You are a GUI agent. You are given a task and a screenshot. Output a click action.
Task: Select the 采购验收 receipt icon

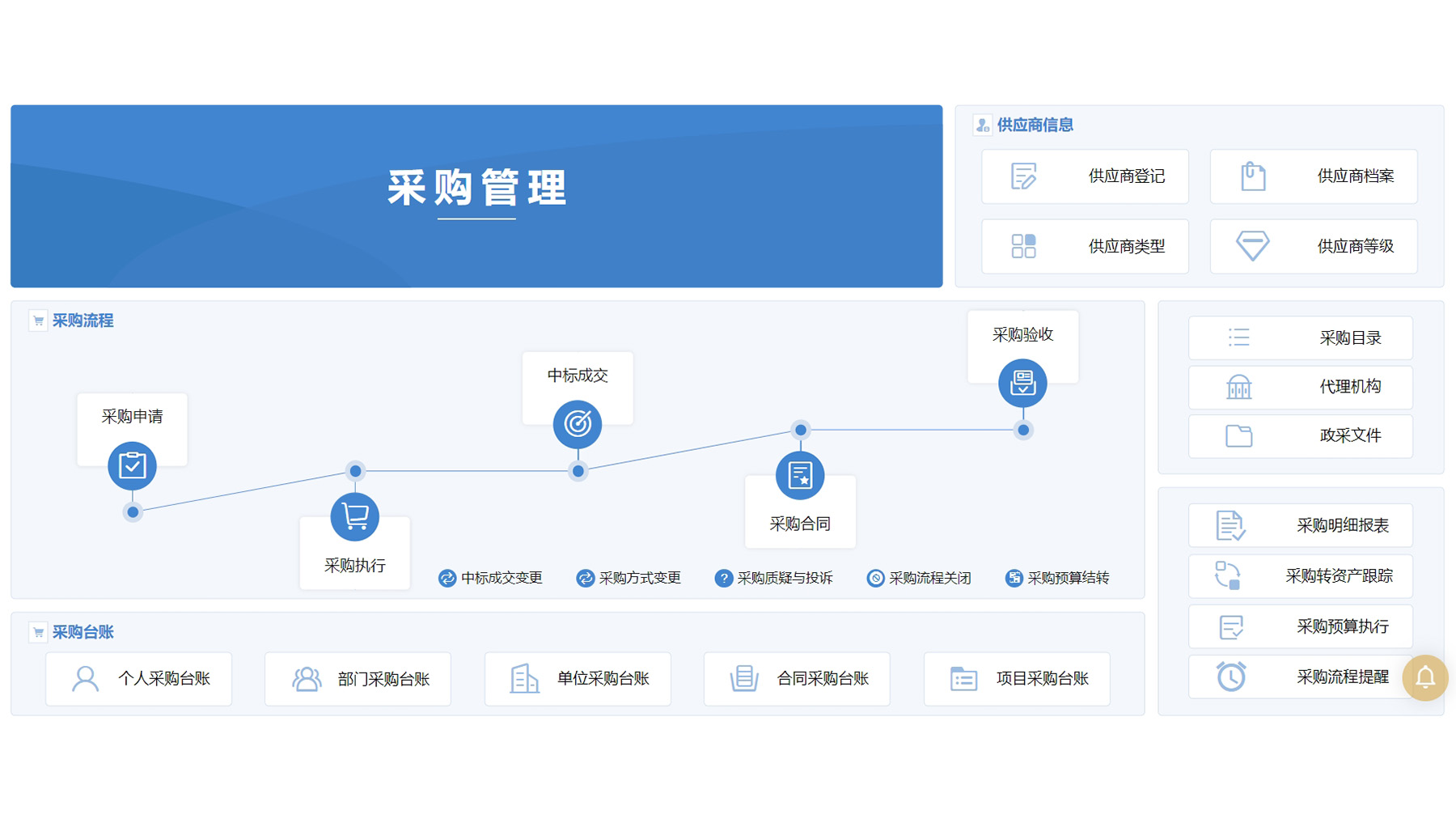click(x=1022, y=383)
